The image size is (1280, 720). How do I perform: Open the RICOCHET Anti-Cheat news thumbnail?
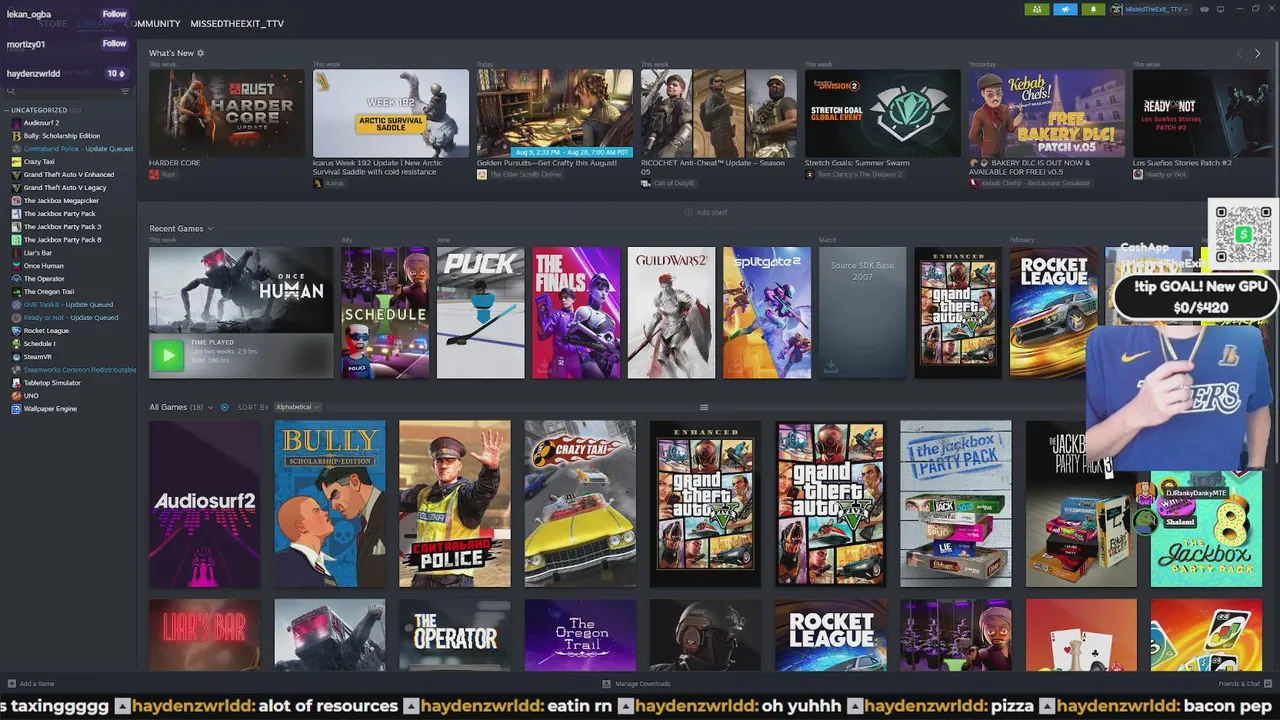(719, 113)
